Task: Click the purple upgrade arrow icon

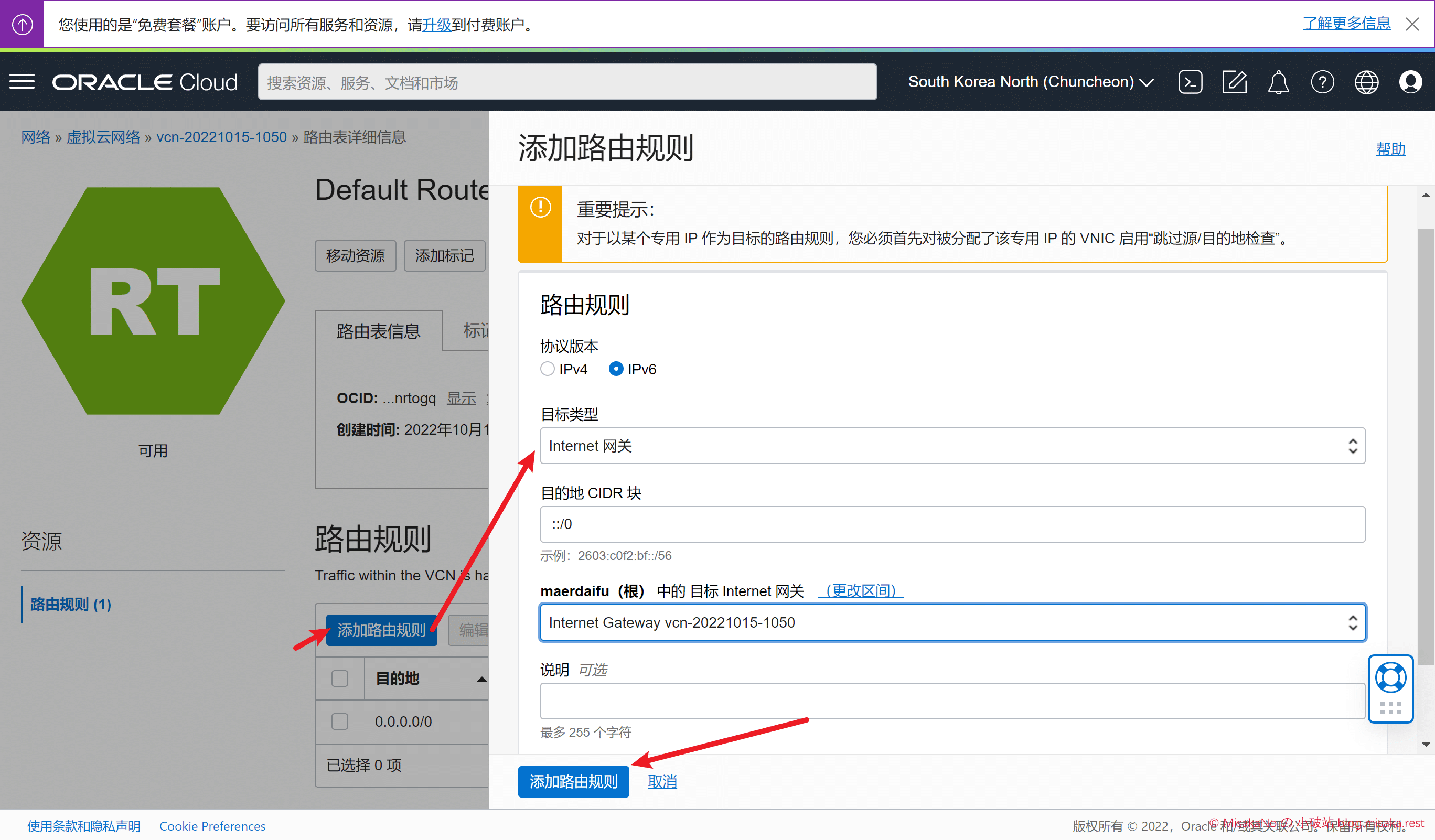Action: coord(22,24)
